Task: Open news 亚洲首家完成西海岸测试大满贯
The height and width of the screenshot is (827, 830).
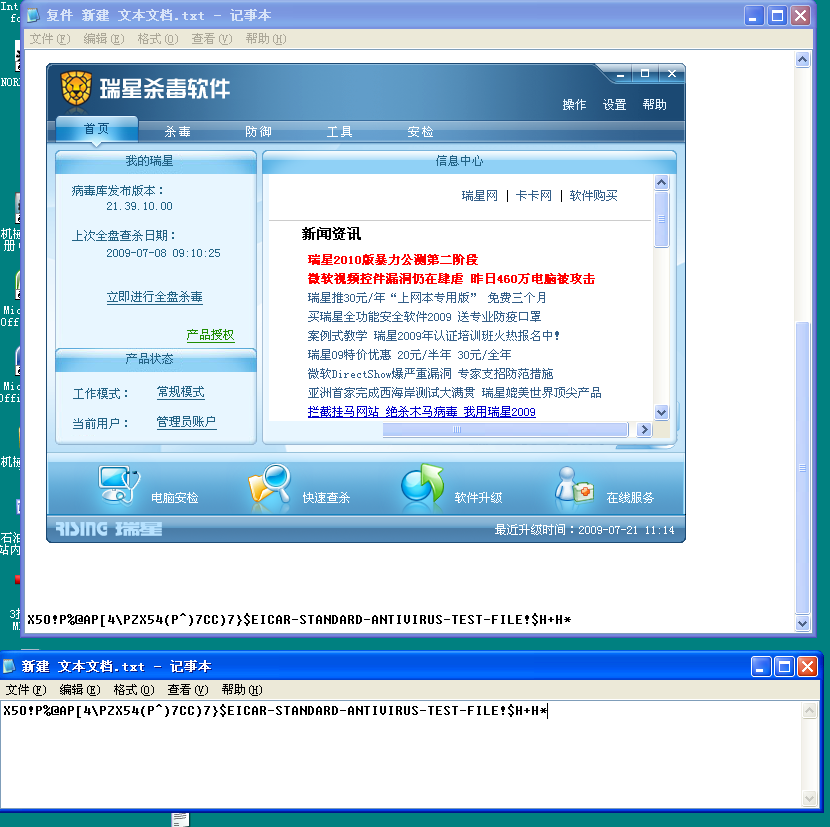Action: tap(454, 393)
